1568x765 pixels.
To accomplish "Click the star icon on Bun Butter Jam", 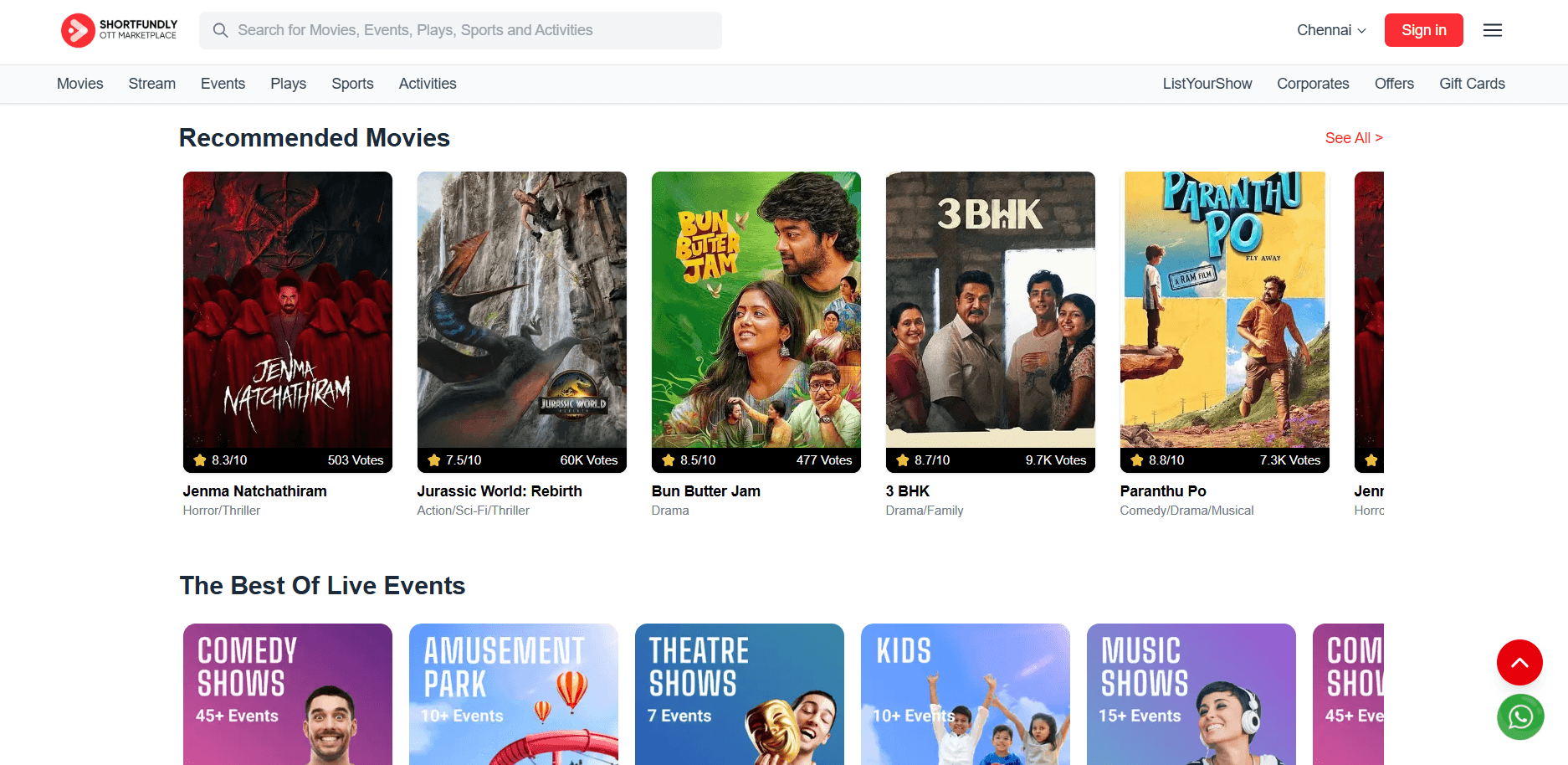I will click(x=669, y=460).
